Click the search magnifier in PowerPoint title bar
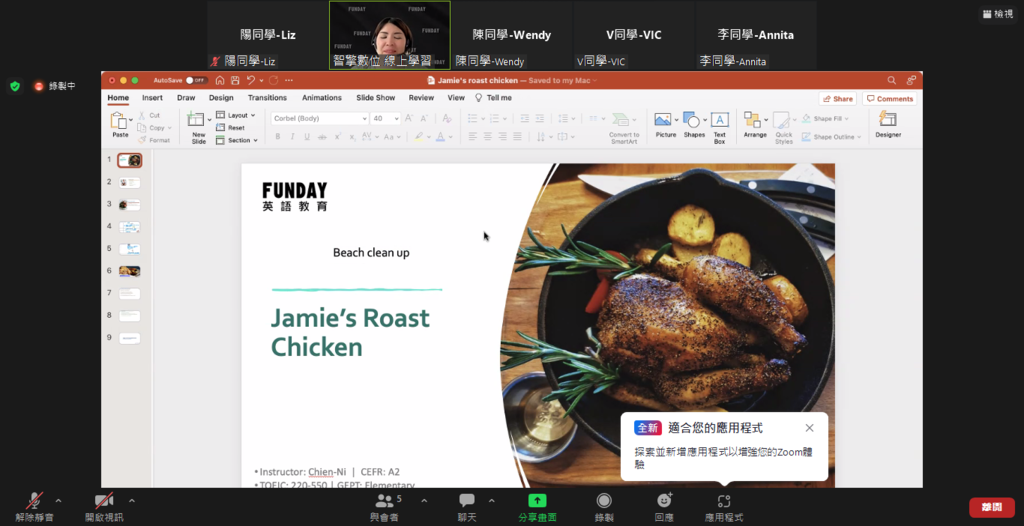 891,80
